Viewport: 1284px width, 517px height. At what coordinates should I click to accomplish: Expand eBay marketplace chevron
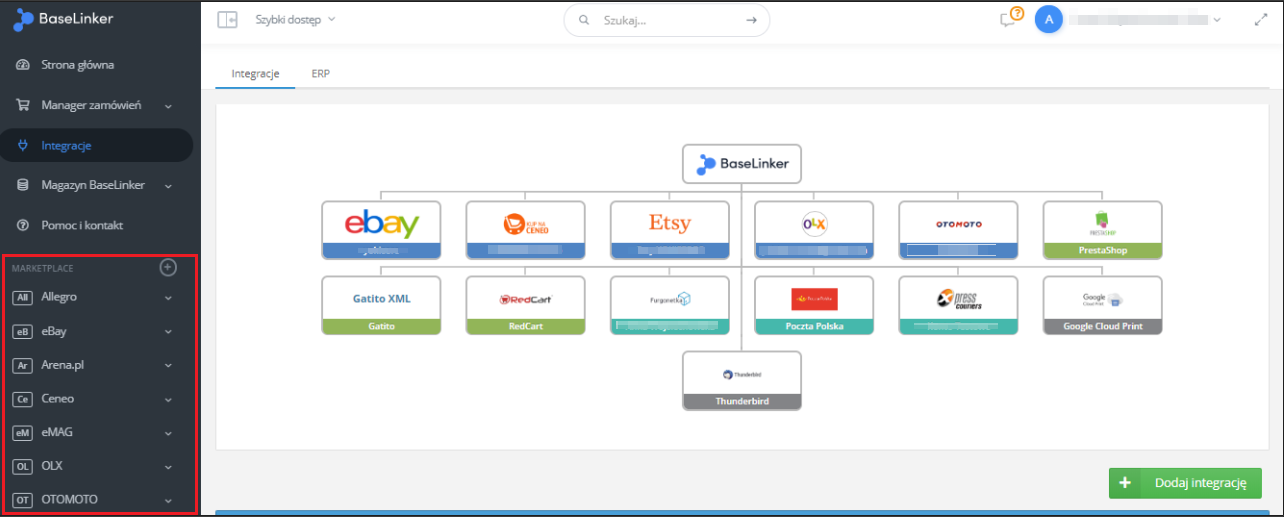[x=168, y=332]
